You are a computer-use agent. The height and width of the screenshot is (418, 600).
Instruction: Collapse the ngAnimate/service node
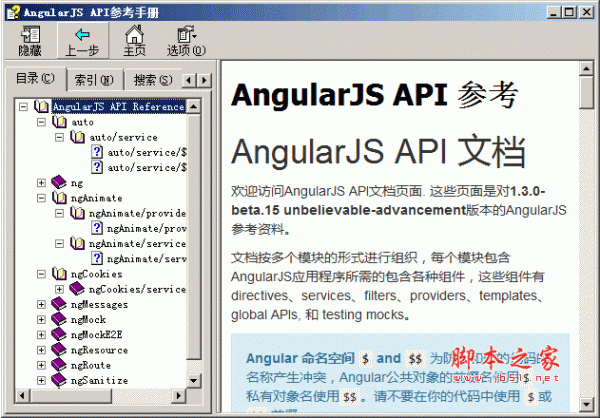[59, 243]
